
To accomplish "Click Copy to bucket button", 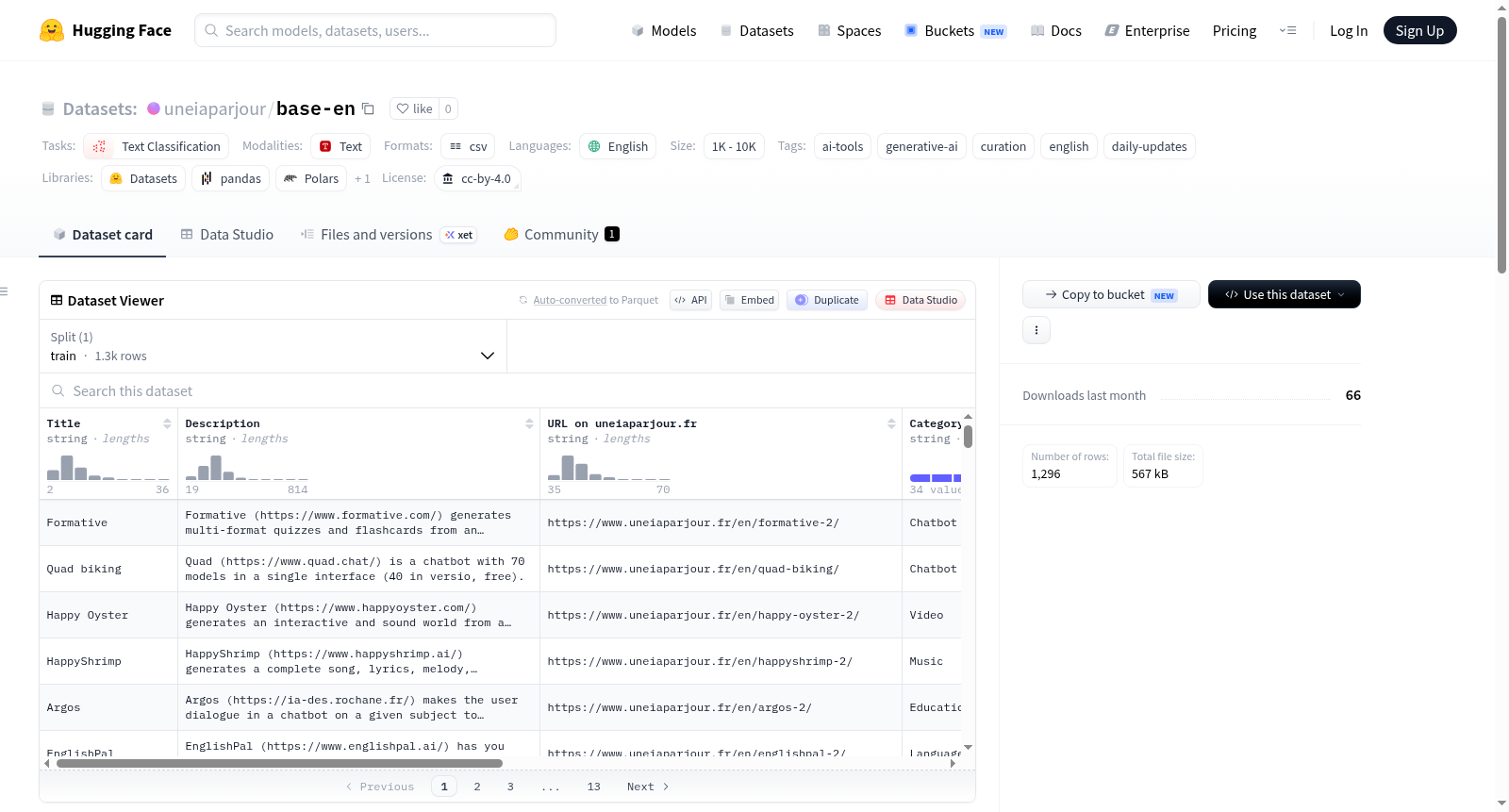I will pos(1111,294).
